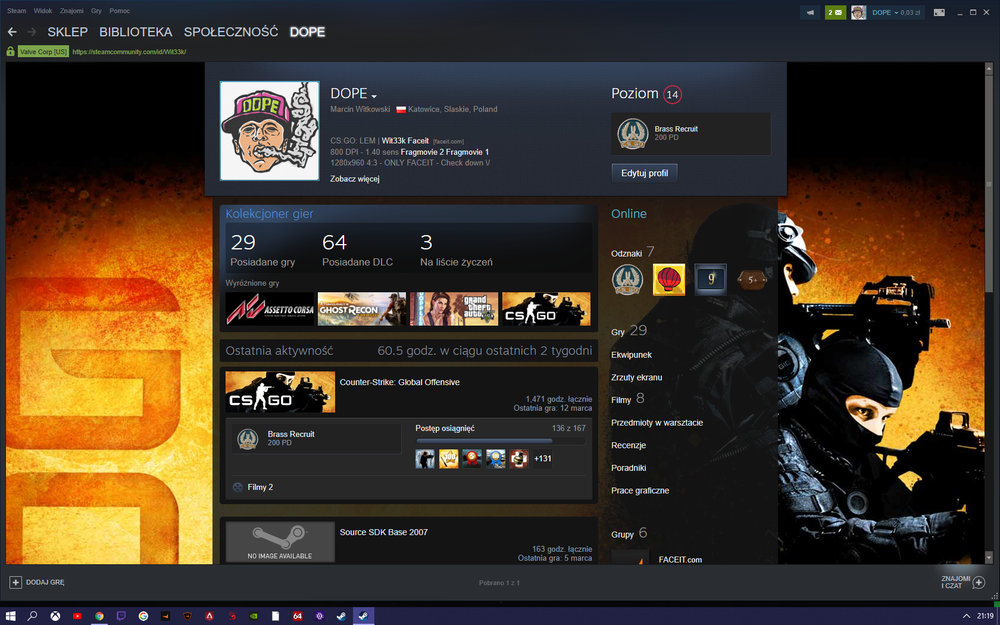The image size is (1000, 625).
Task: Click the Edytuj profil button
Action: pos(645,173)
